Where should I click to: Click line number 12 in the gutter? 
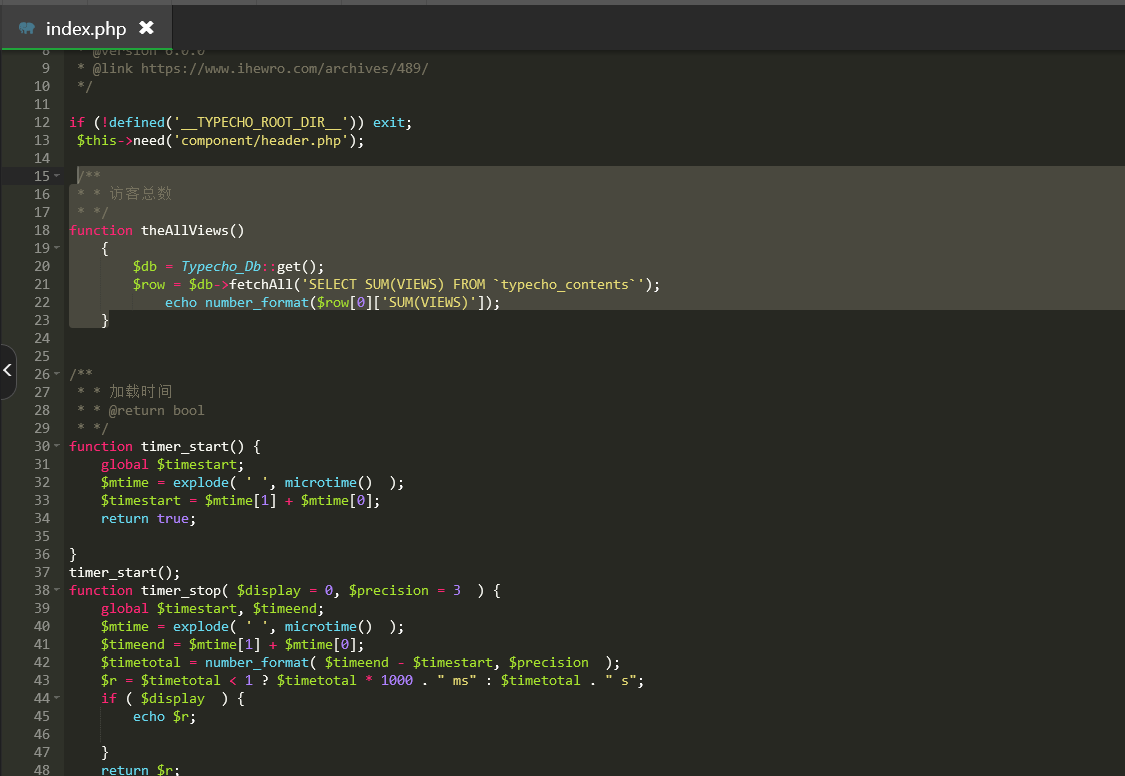click(42, 123)
